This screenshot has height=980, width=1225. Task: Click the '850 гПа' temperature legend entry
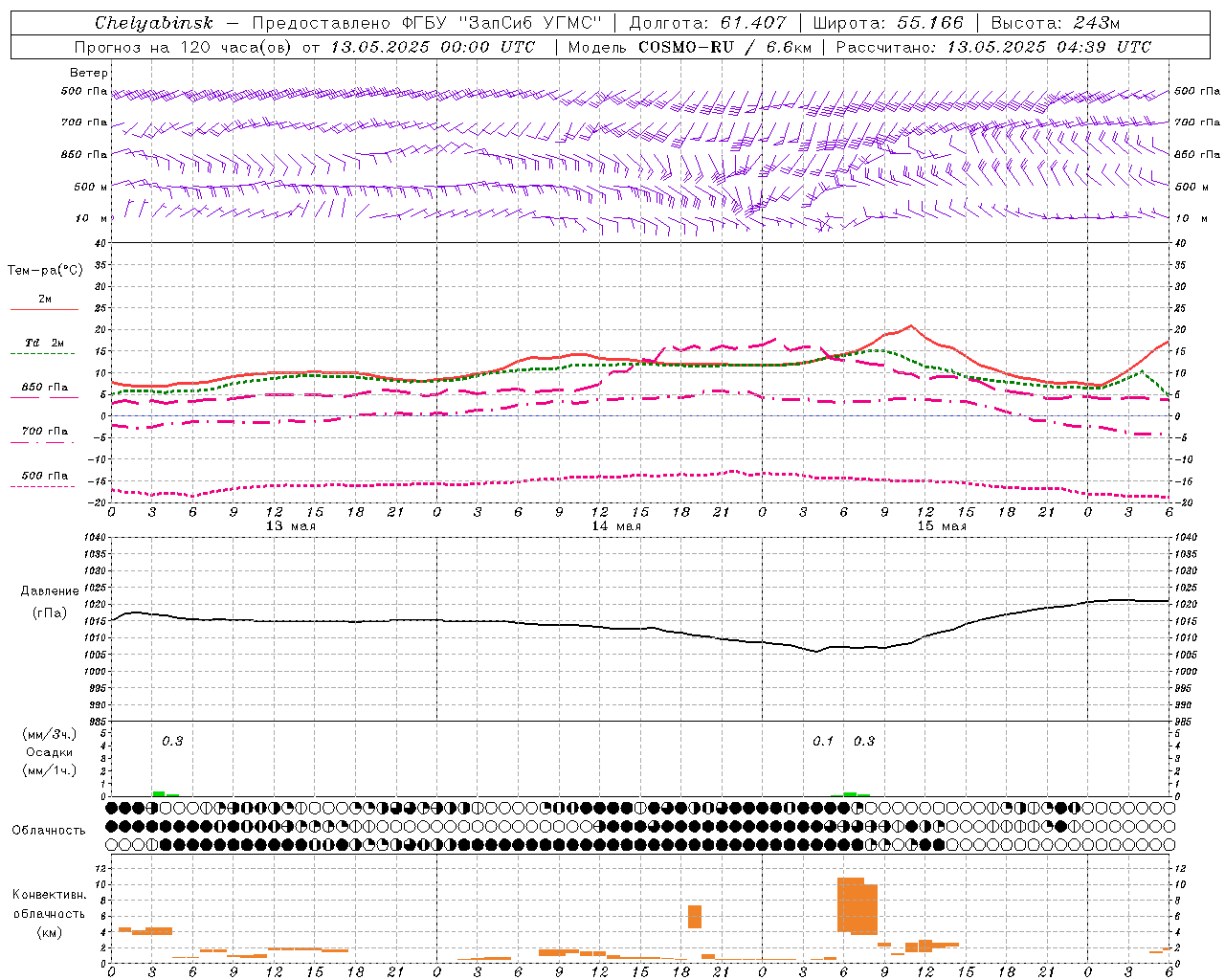pos(45,387)
